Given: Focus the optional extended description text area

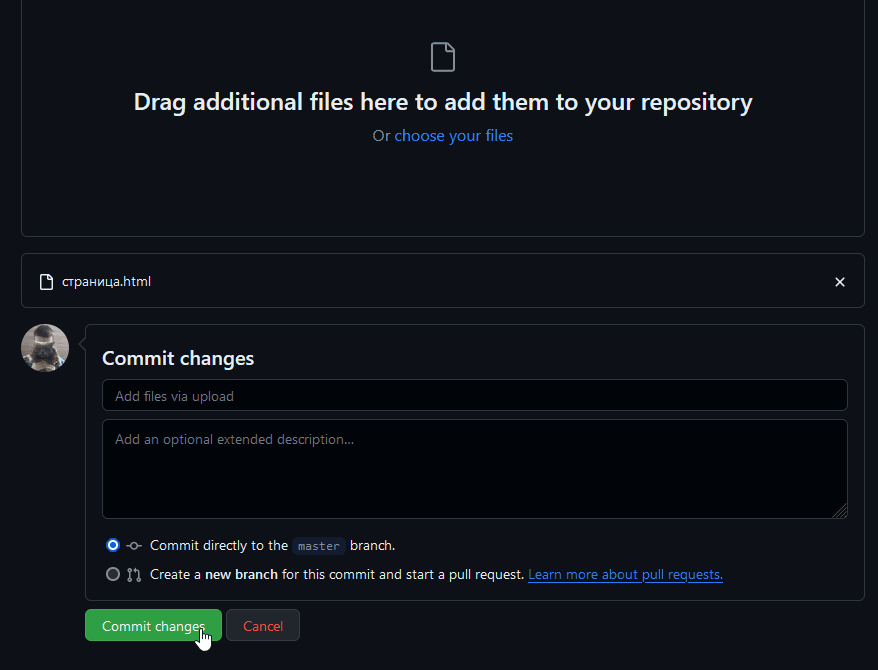Looking at the screenshot, I should pos(474,468).
